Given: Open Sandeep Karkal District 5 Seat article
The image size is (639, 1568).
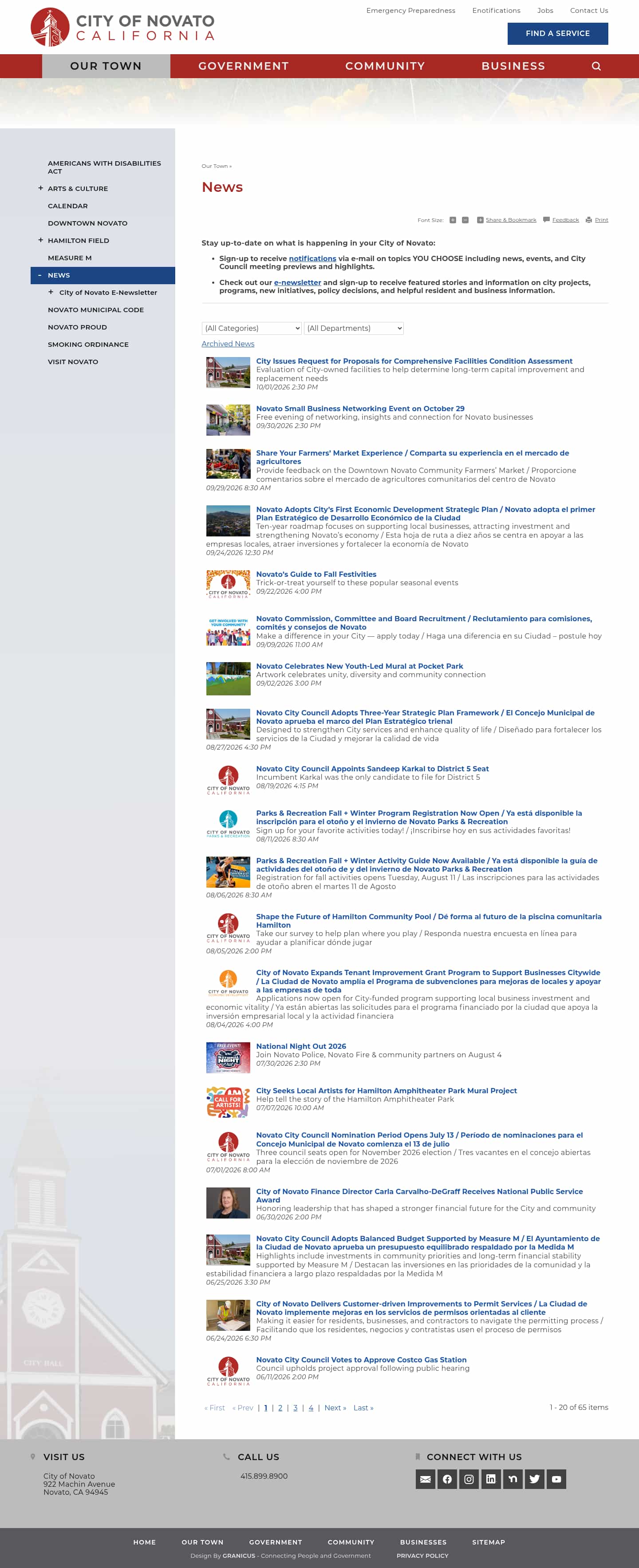Looking at the screenshot, I should click(372, 769).
